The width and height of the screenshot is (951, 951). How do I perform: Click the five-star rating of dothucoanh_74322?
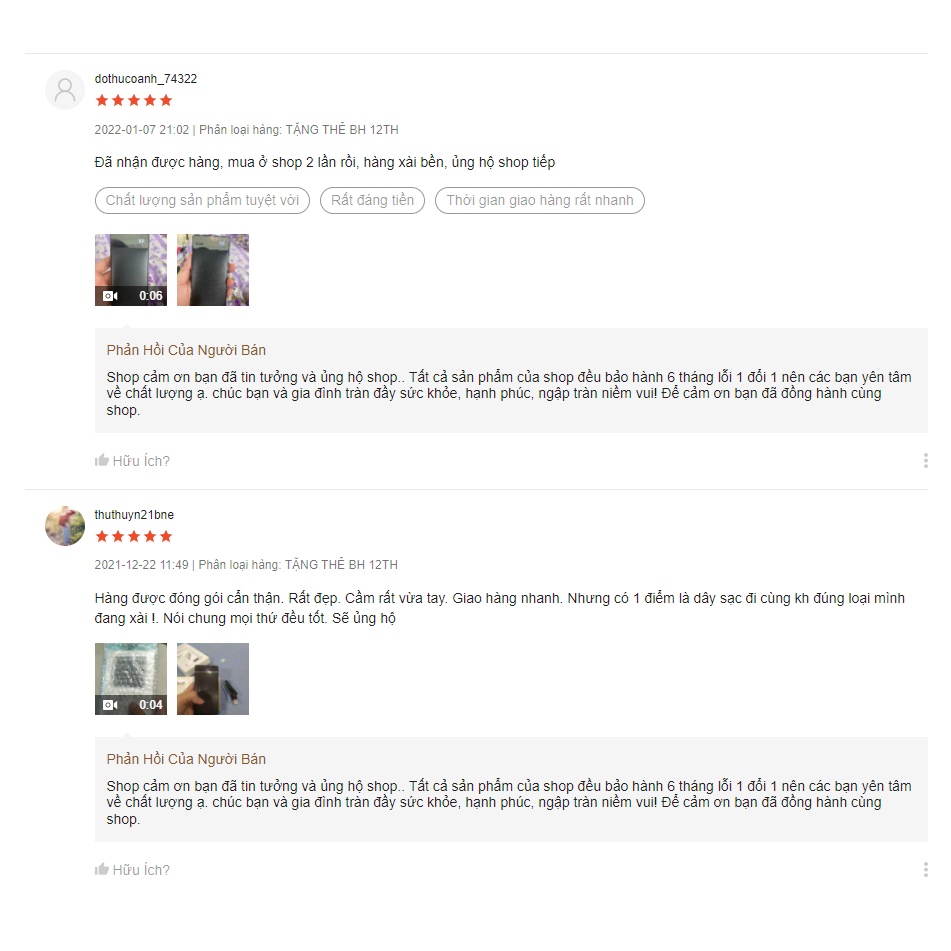click(134, 101)
